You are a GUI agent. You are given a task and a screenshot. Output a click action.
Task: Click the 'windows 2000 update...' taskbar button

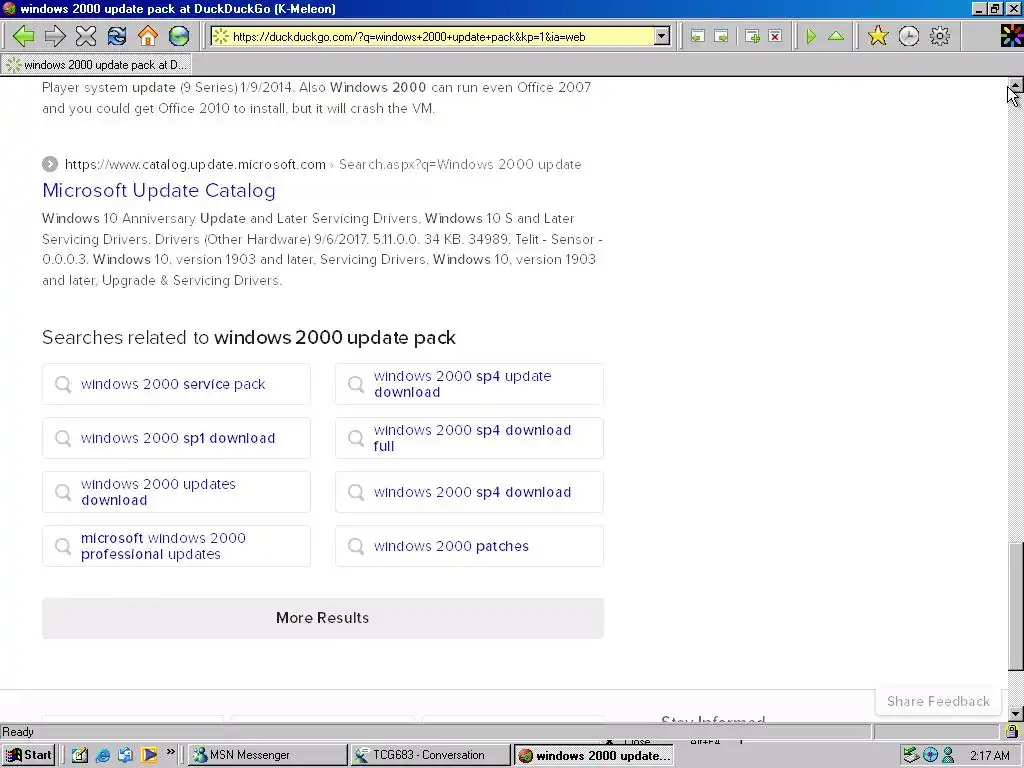pos(593,755)
